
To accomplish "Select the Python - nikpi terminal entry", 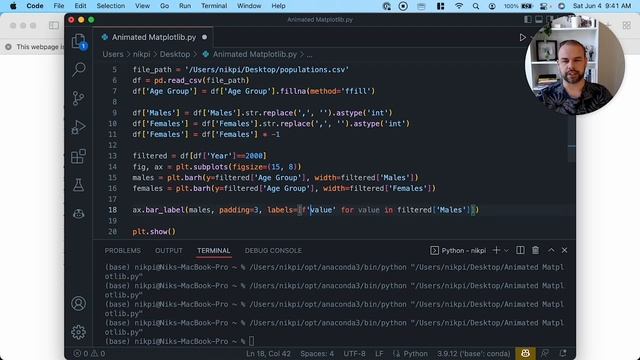I will pos(458,251).
